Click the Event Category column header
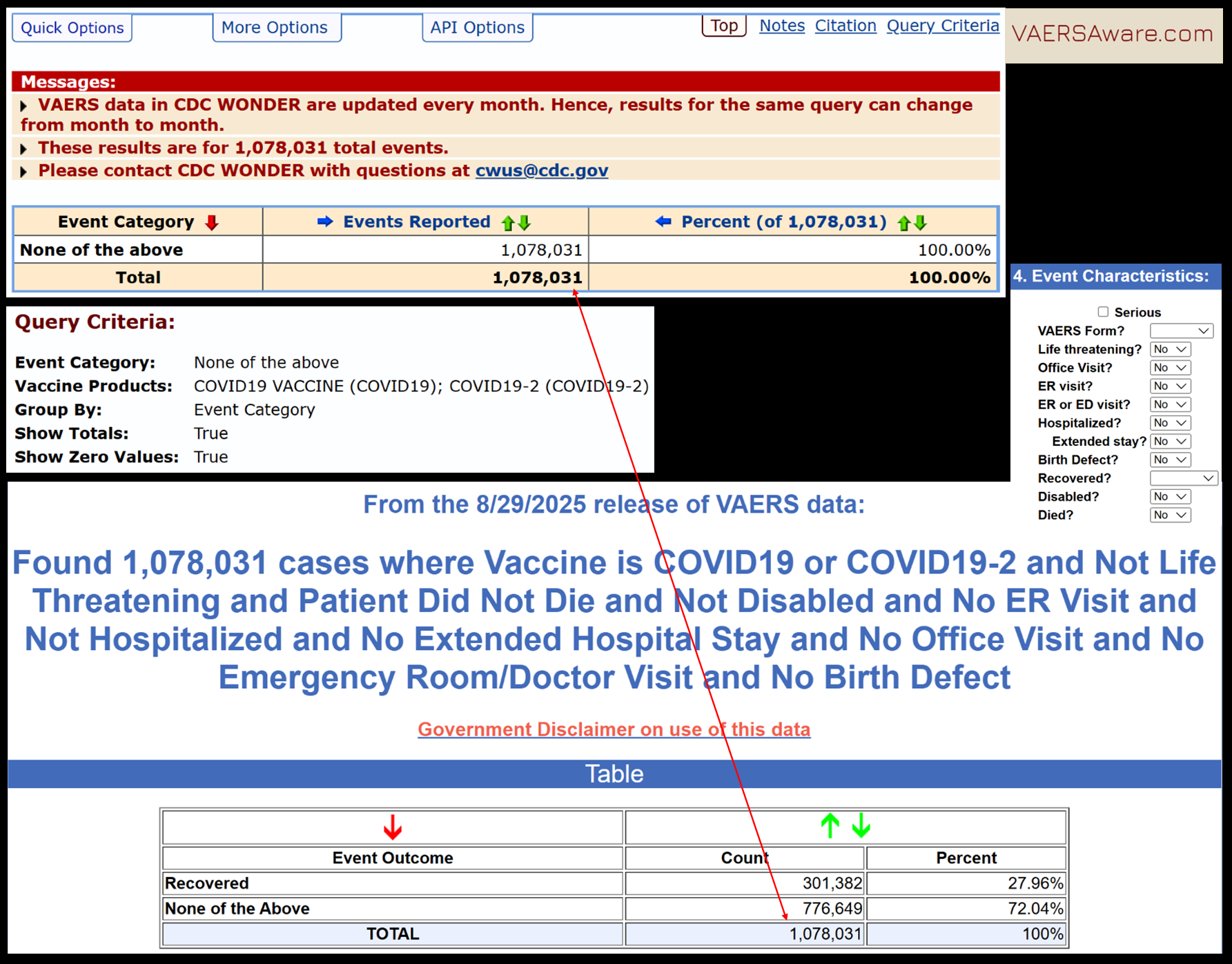 [138, 222]
